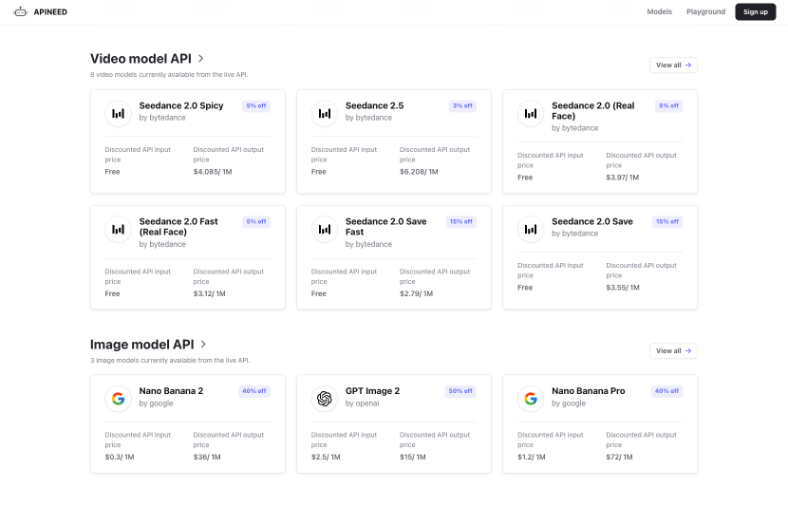The image size is (788, 507).
Task: Click the GPT Image 2 OpenAI icon
Action: (324, 398)
